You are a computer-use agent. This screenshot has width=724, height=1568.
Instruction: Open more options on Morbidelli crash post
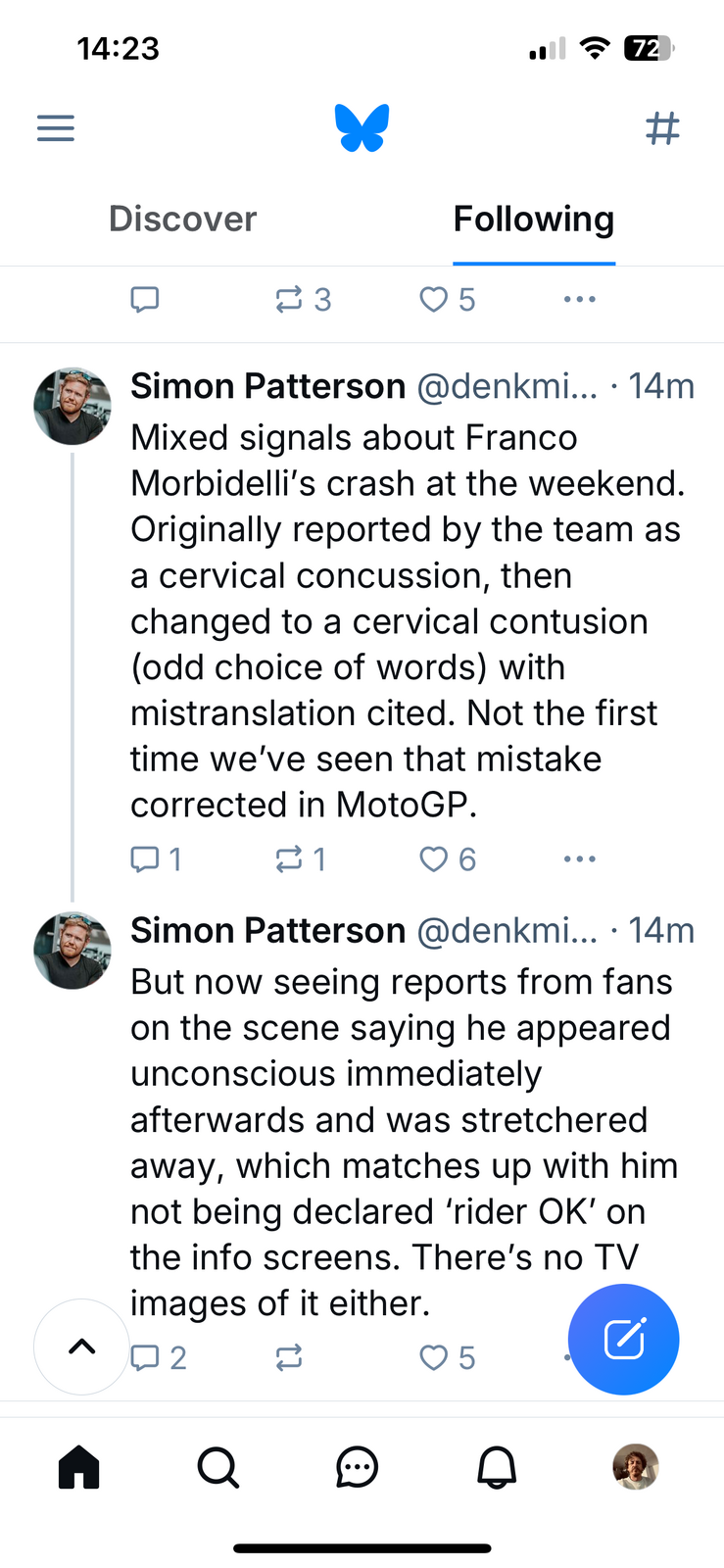pos(579,859)
